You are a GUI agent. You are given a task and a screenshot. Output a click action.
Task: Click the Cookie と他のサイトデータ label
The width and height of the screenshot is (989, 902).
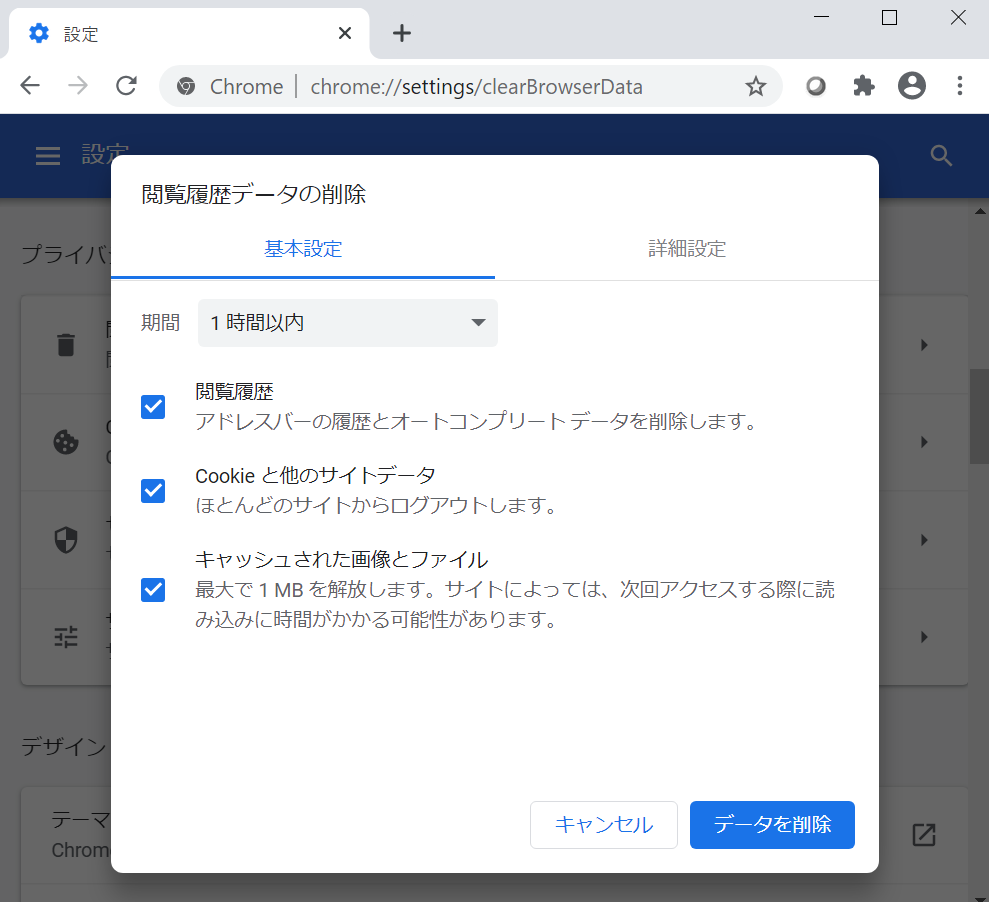point(315,476)
